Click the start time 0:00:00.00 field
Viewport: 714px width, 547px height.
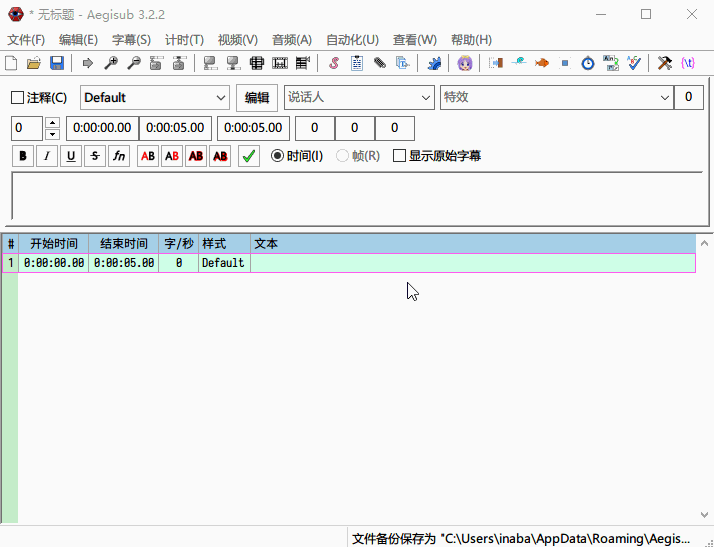pos(102,128)
